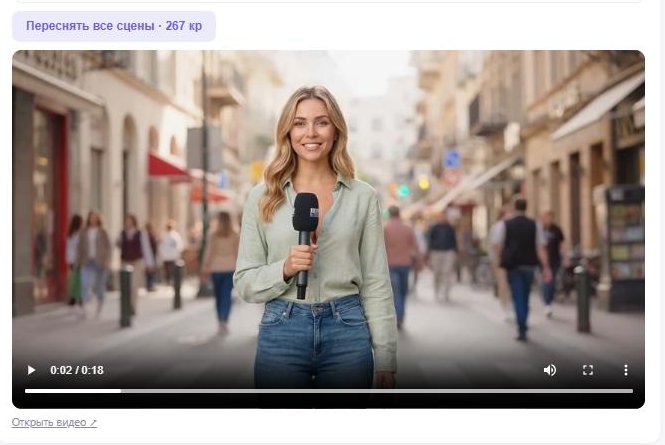Seek to the midpoint of the video progress bar
Screen dimensions: 665x445
(329, 391)
